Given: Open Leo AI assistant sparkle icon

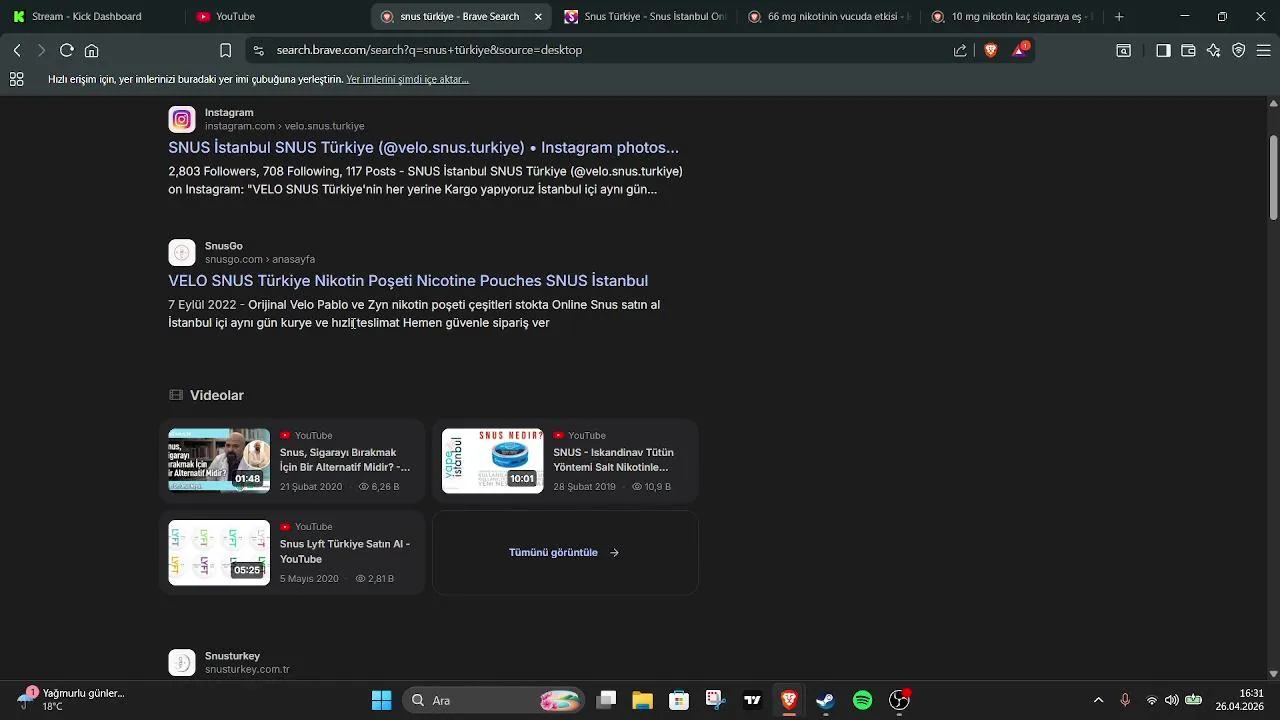Looking at the screenshot, I should (x=1213, y=50).
